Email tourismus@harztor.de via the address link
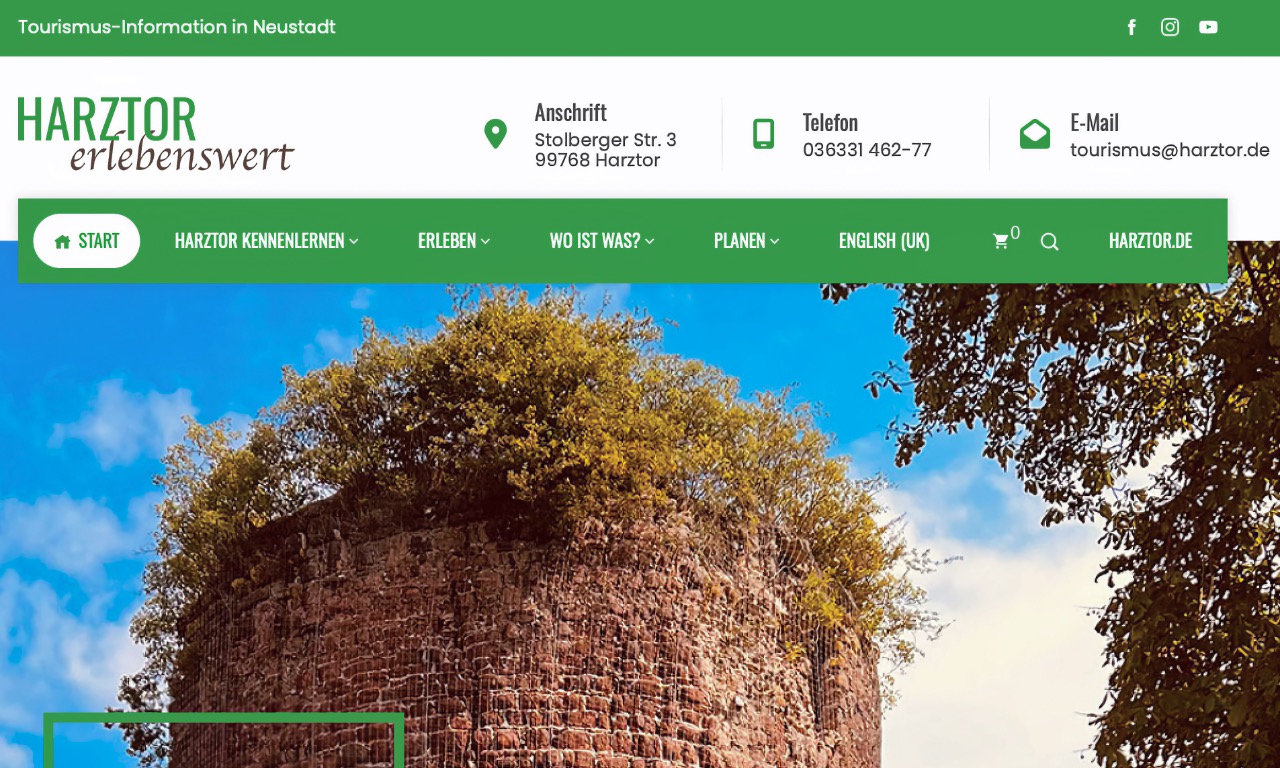Image resolution: width=1280 pixels, height=768 pixels. [x=1168, y=150]
